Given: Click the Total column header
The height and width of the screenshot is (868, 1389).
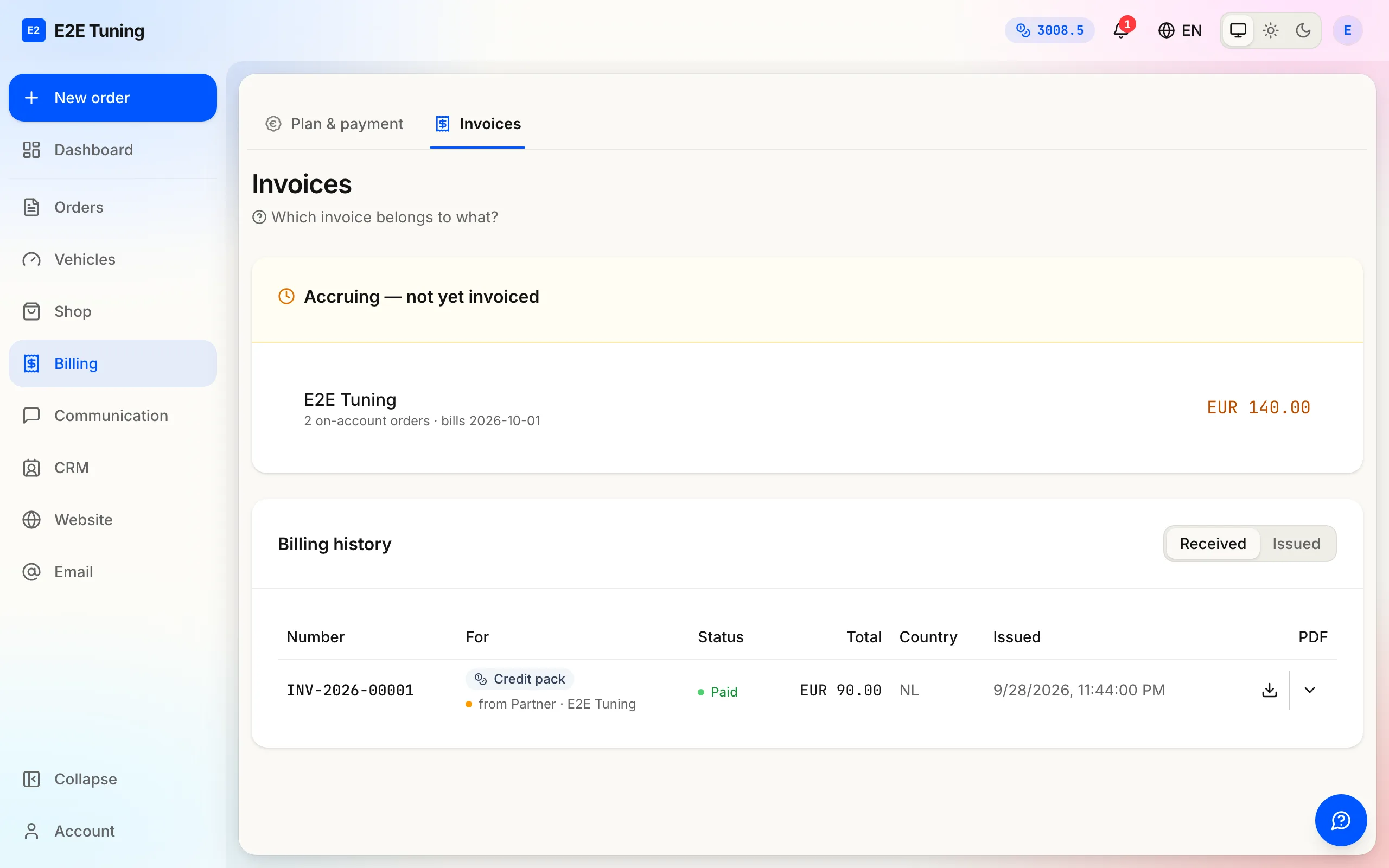Looking at the screenshot, I should pyautogui.click(x=864, y=637).
